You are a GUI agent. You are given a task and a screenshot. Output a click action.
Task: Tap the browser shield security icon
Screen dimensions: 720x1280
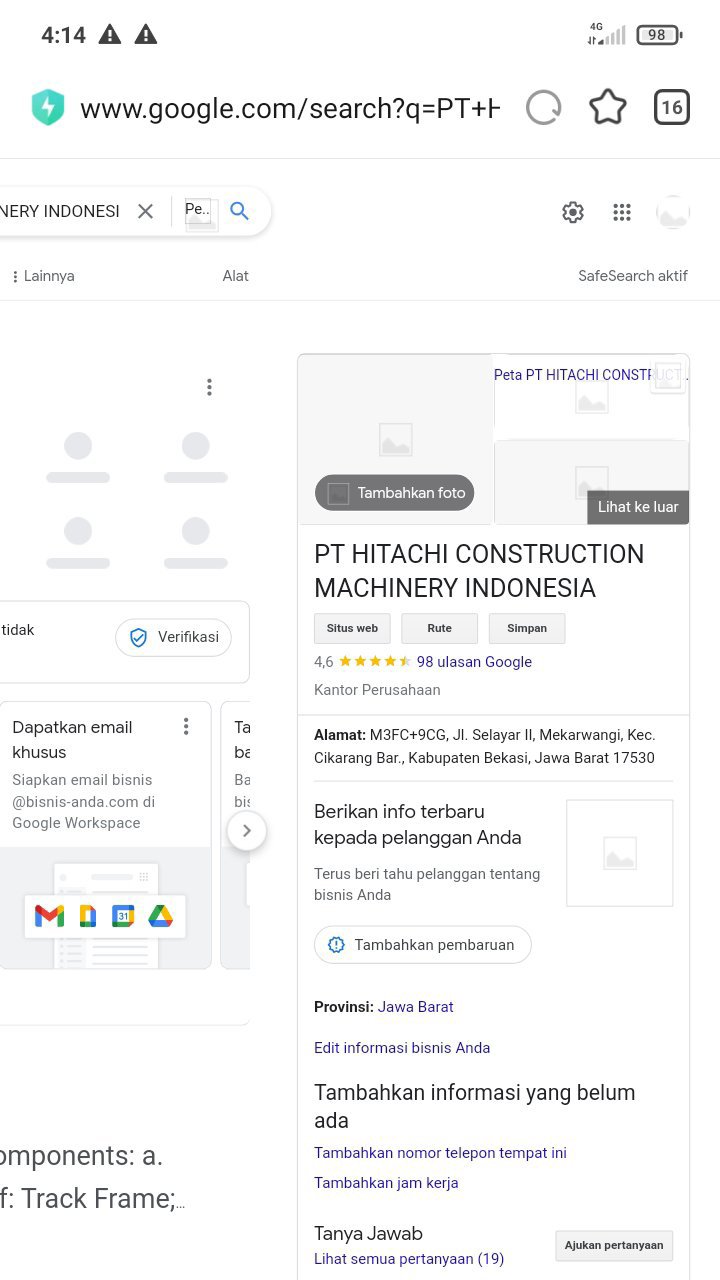[48, 108]
